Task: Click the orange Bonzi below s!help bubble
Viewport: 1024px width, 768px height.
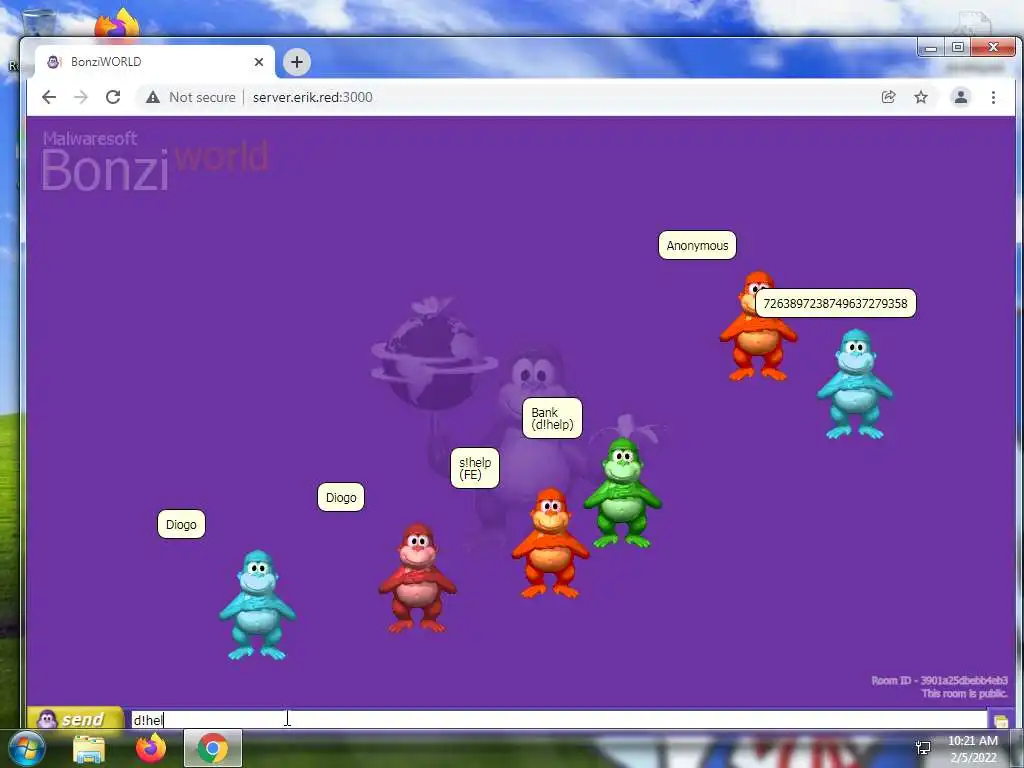Action: click(x=550, y=543)
